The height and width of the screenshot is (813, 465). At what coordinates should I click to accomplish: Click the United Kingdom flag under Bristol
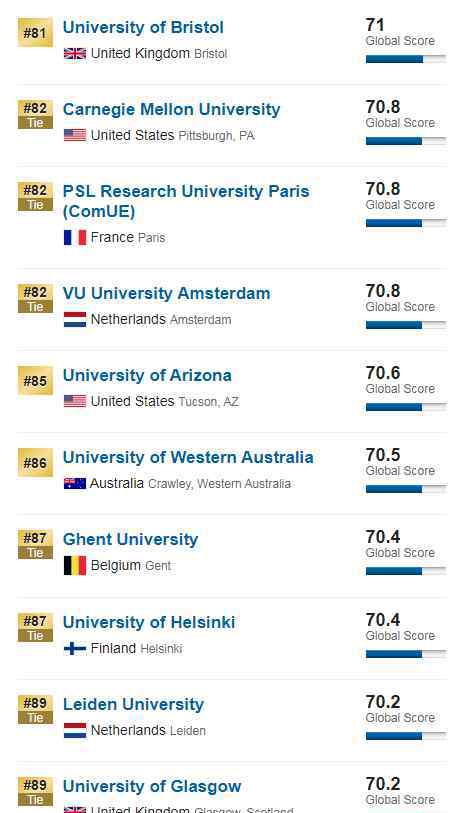75,53
